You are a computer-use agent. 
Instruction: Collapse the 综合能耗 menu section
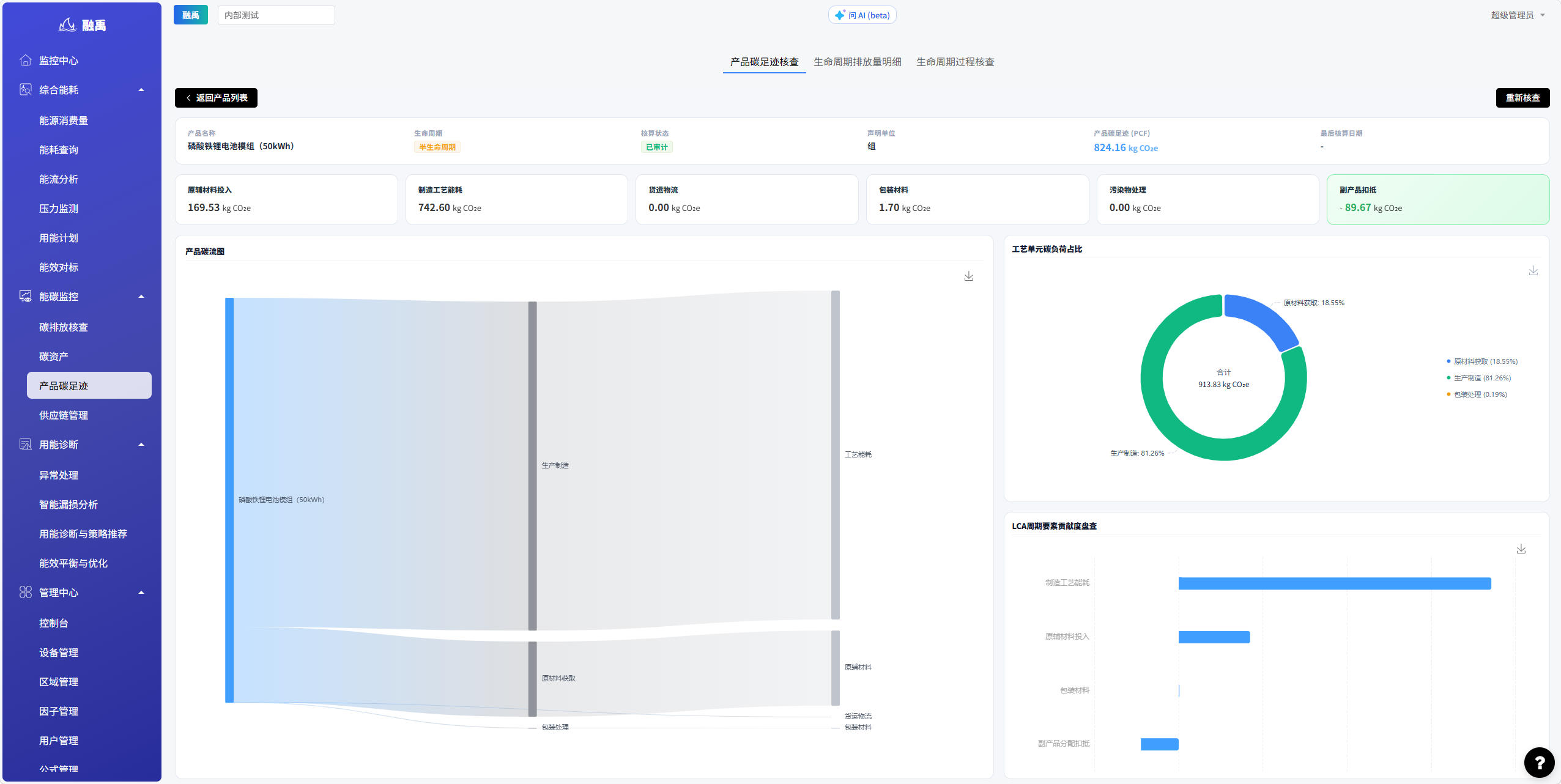click(141, 90)
